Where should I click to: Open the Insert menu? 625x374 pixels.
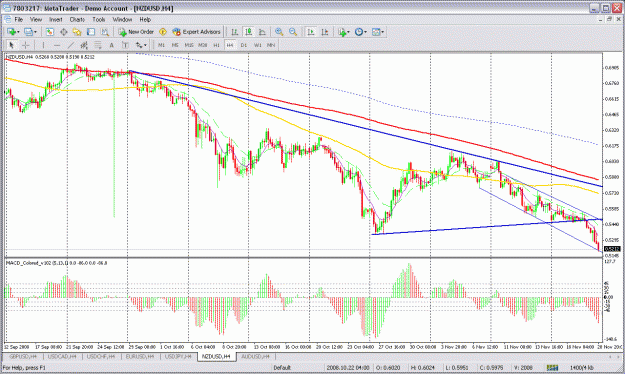pos(55,19)
